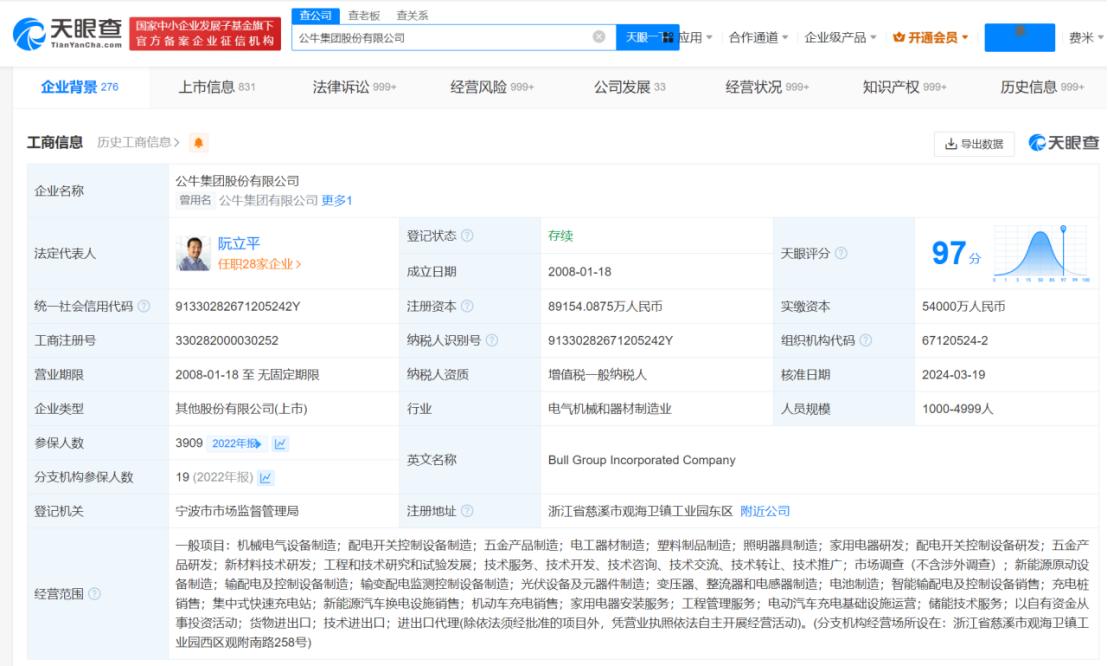Screen dimensions: 1108x666
Task: Open the 阮立平 name link
Action: tap(239, 244)
